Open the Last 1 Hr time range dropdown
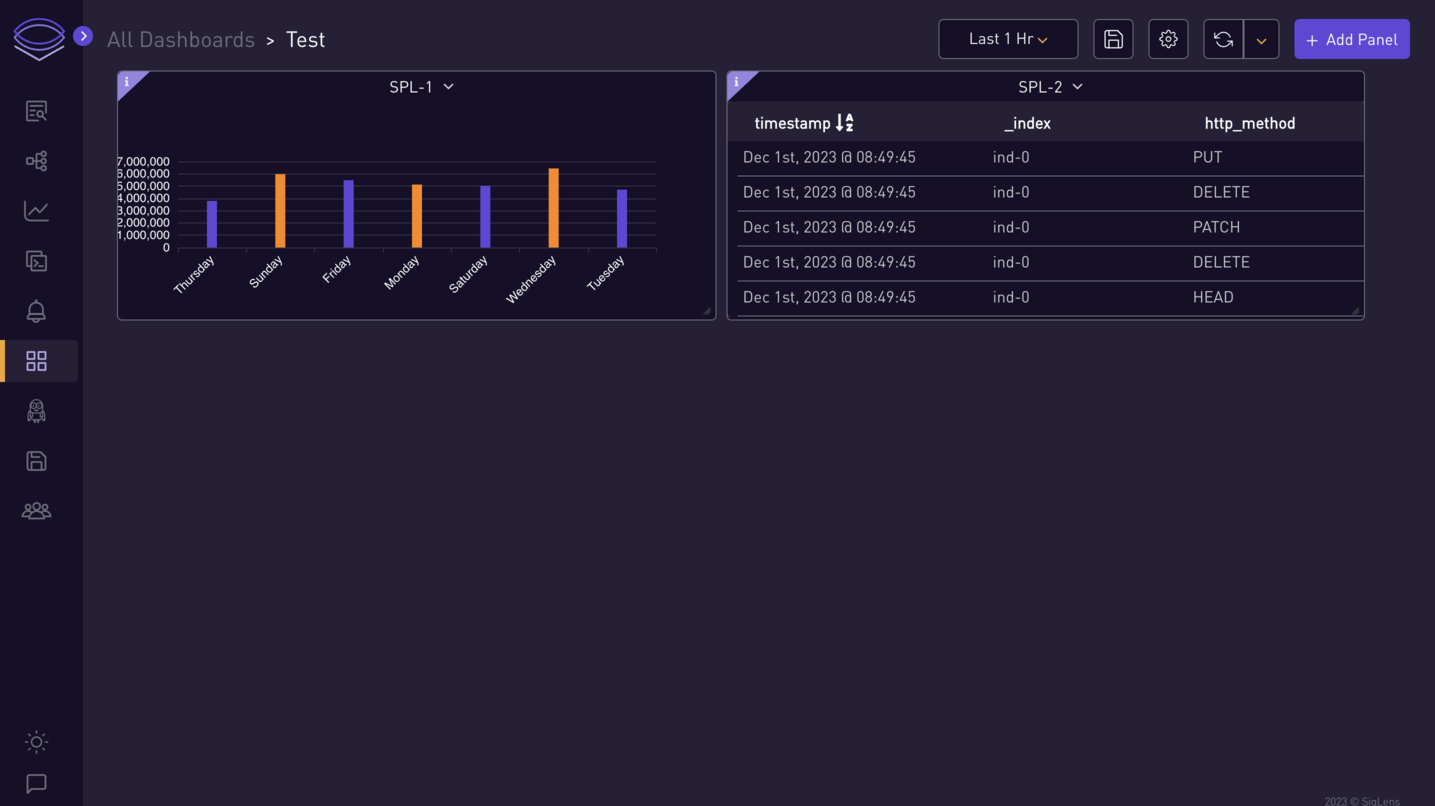 pyautogui.click(x=1008, y=39)
